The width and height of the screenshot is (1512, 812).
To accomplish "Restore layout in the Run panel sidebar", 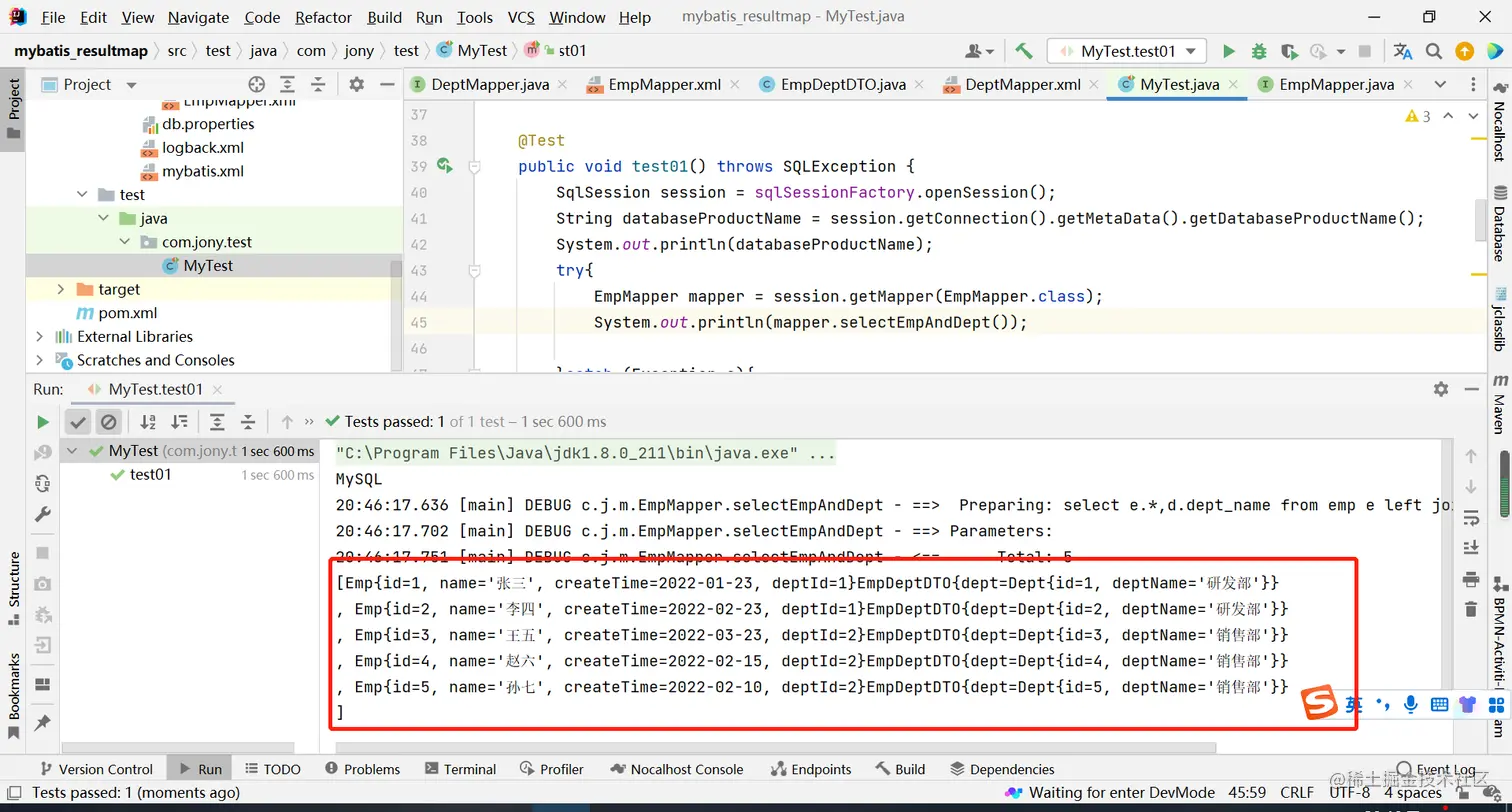I will click(43, 684).
